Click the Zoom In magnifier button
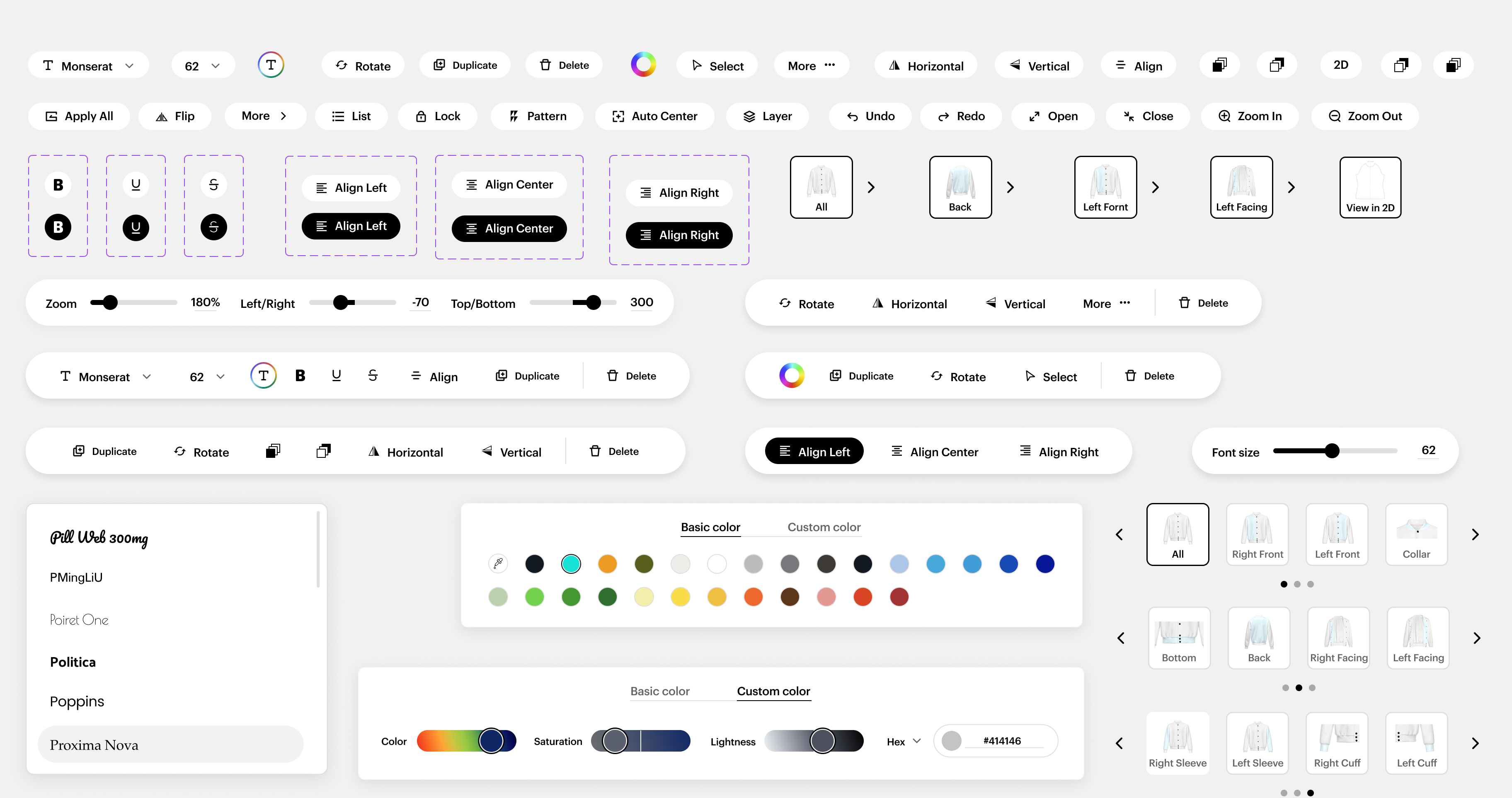 coord(1250,116)
